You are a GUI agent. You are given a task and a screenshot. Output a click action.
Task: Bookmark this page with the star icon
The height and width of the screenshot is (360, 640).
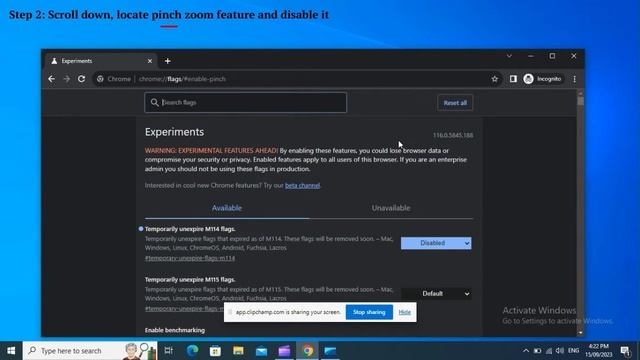tap(495, 79)
